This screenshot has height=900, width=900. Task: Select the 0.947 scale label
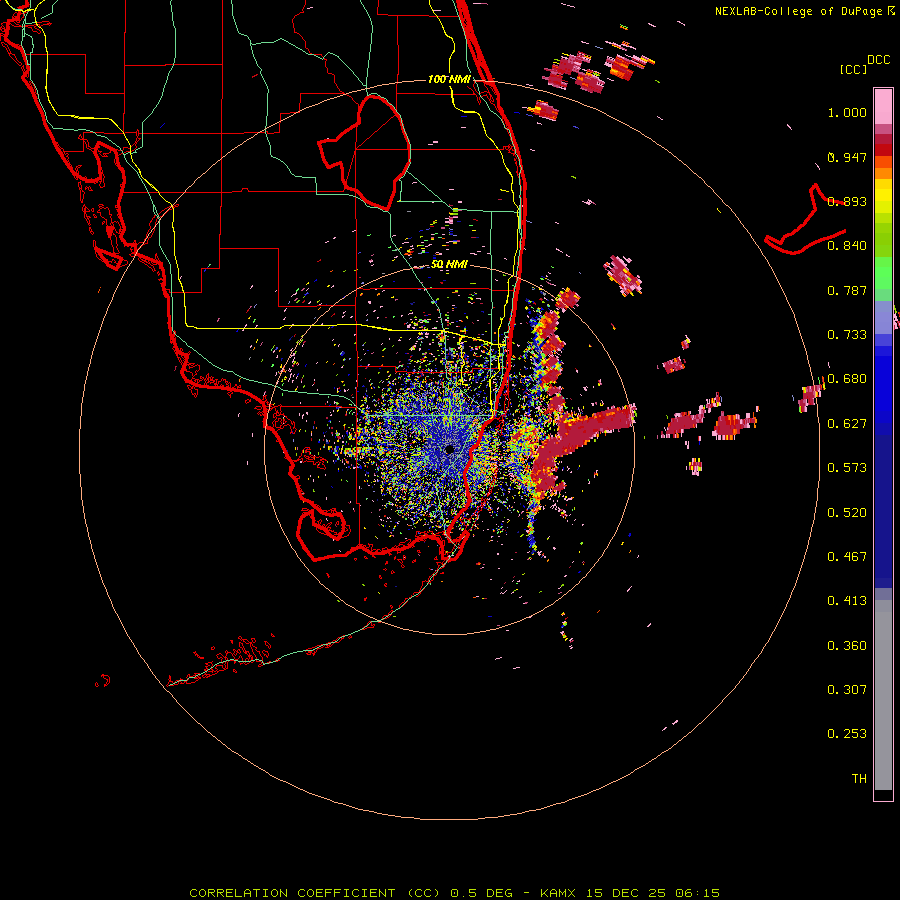click(847, 157)
